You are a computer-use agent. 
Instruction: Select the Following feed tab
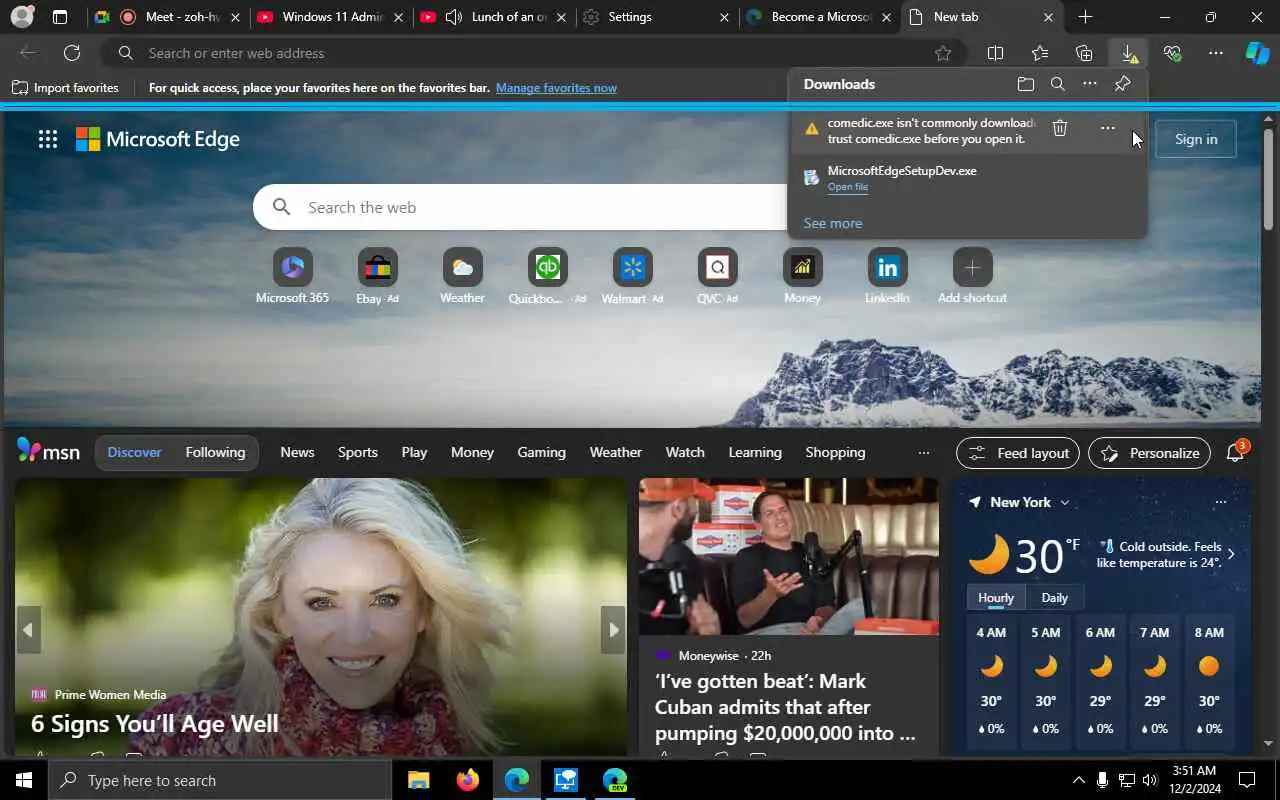tap(215, 453)
